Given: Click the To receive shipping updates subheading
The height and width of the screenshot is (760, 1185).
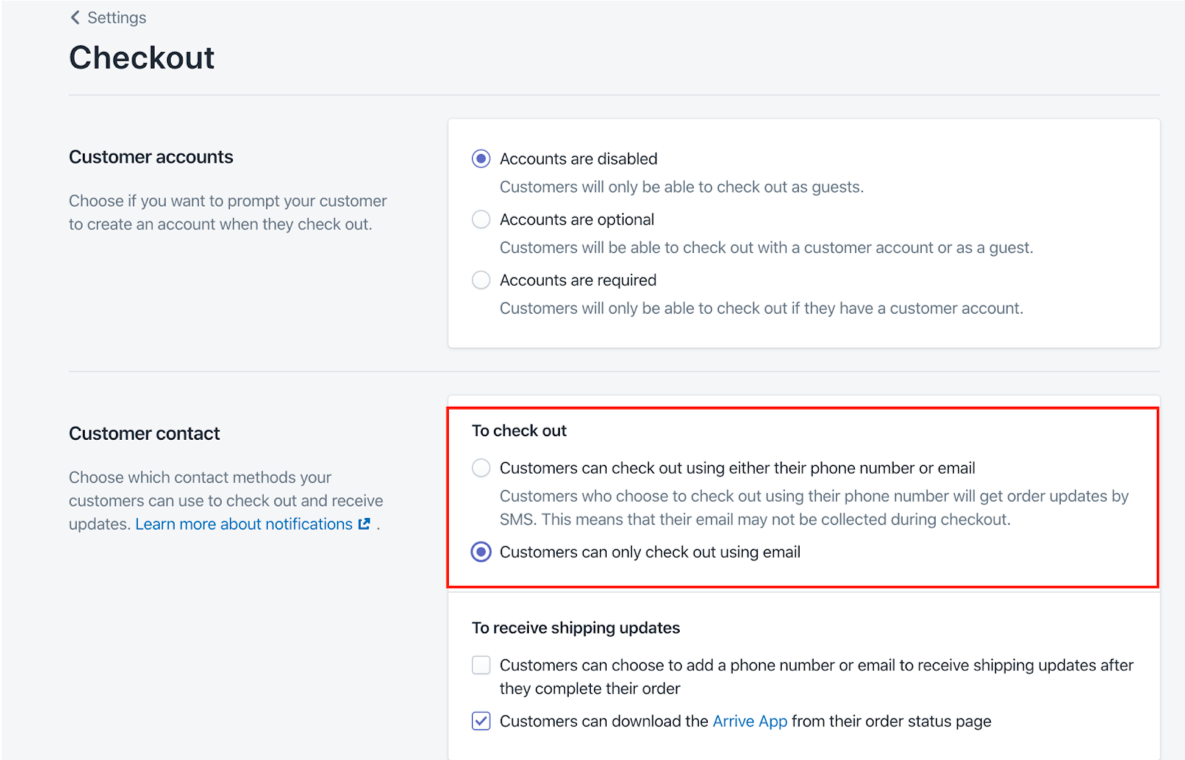Looking at the screenshot, I should click(576, 628).
